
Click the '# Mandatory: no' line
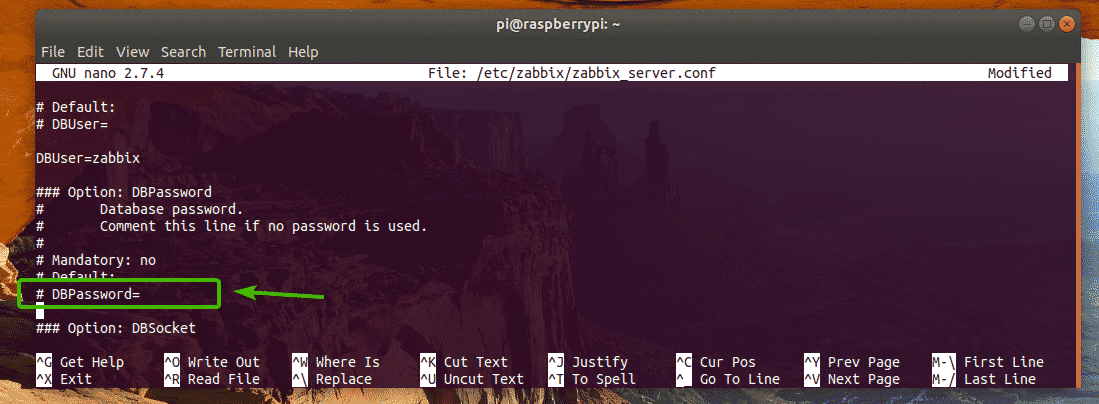96,260
